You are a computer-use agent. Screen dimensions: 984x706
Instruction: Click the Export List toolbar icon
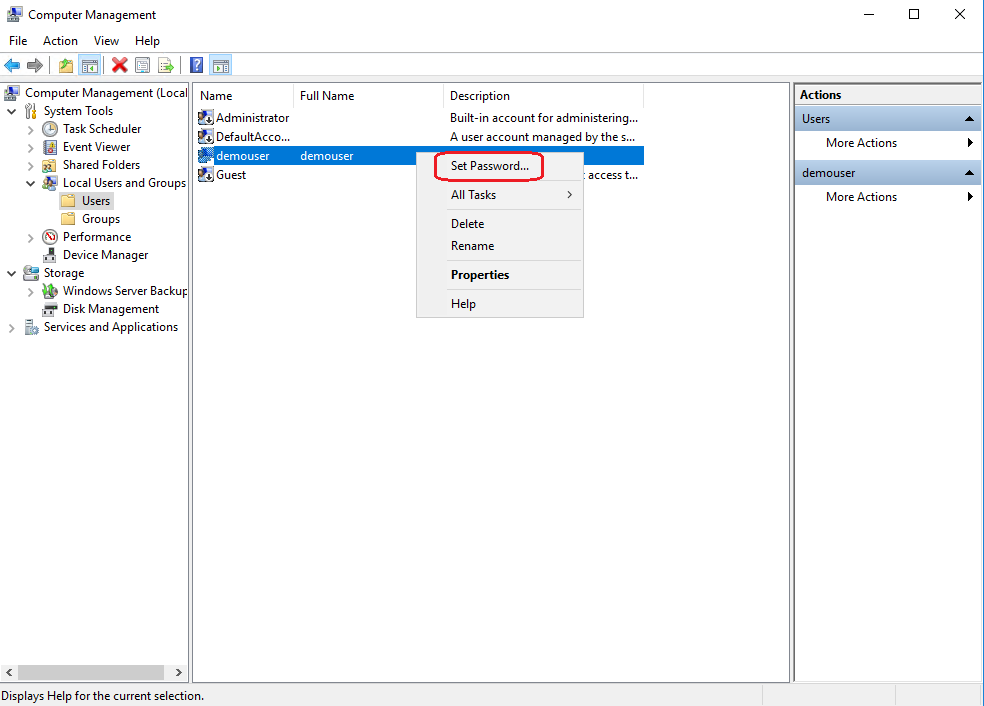point(166,65)
